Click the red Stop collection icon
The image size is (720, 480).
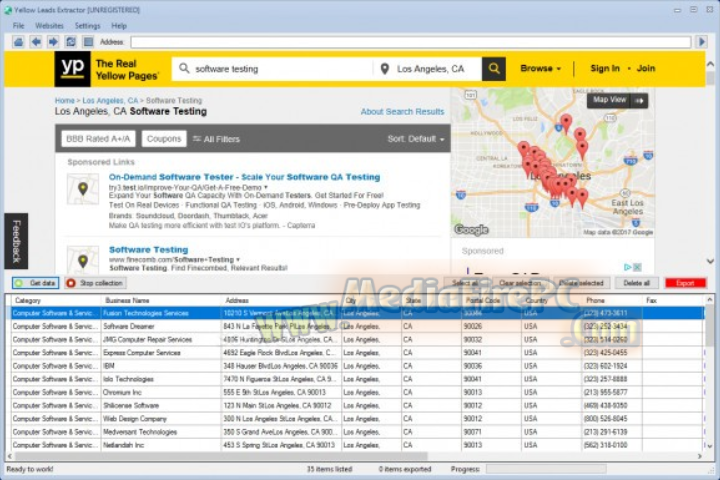71,283
